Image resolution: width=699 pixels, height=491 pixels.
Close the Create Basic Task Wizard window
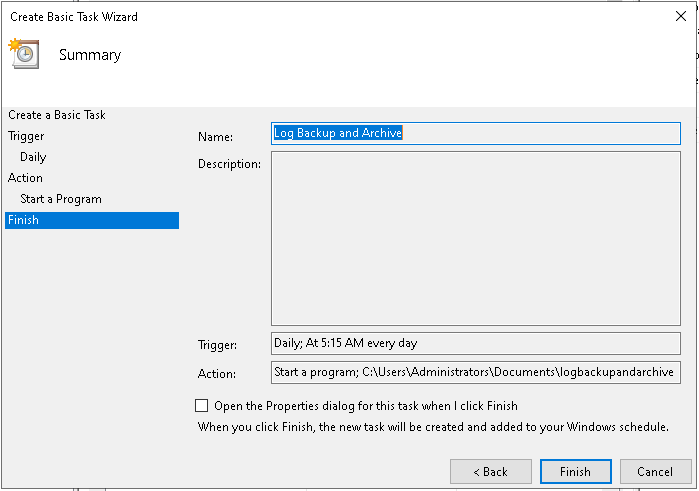[x=681, y=16]
